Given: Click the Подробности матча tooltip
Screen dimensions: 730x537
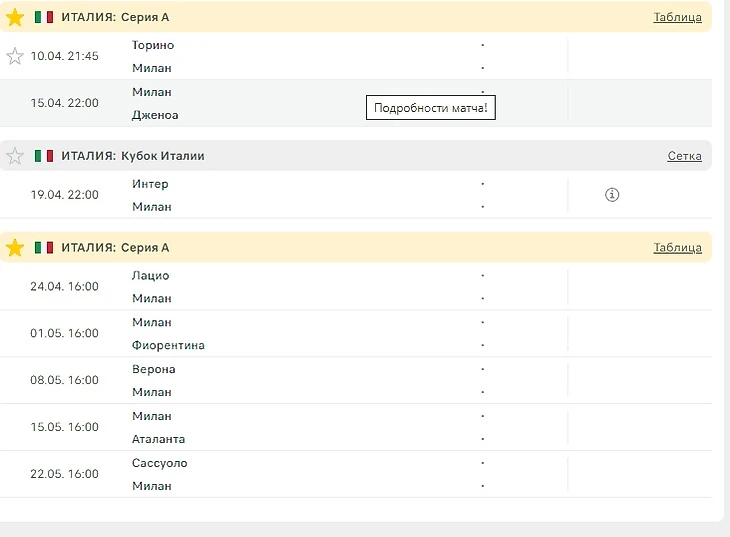Looking at the screenshot, I should click(x=431, y=108).
